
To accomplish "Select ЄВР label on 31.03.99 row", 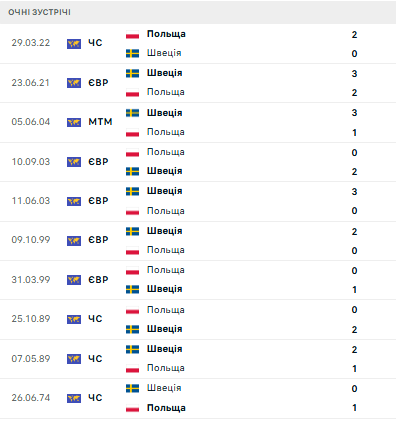I will point(98,280).
